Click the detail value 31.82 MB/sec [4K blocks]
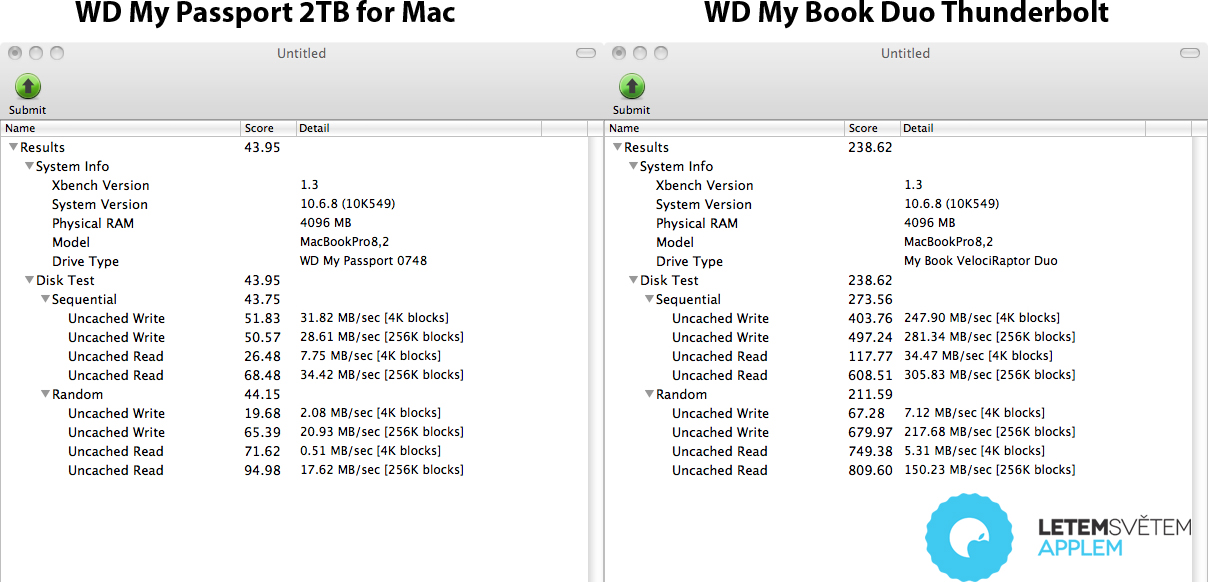 coord(374,318)
